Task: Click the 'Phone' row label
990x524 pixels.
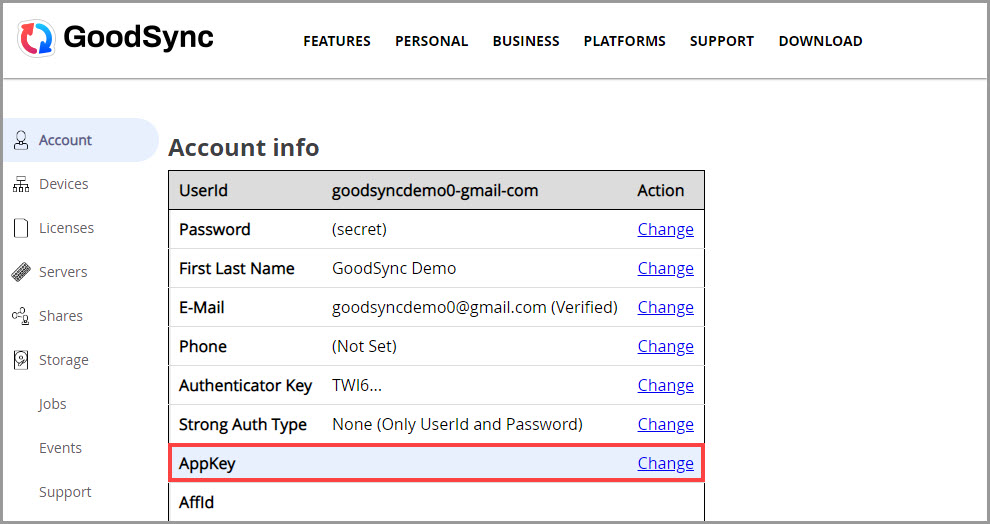Action: point(203,347)
